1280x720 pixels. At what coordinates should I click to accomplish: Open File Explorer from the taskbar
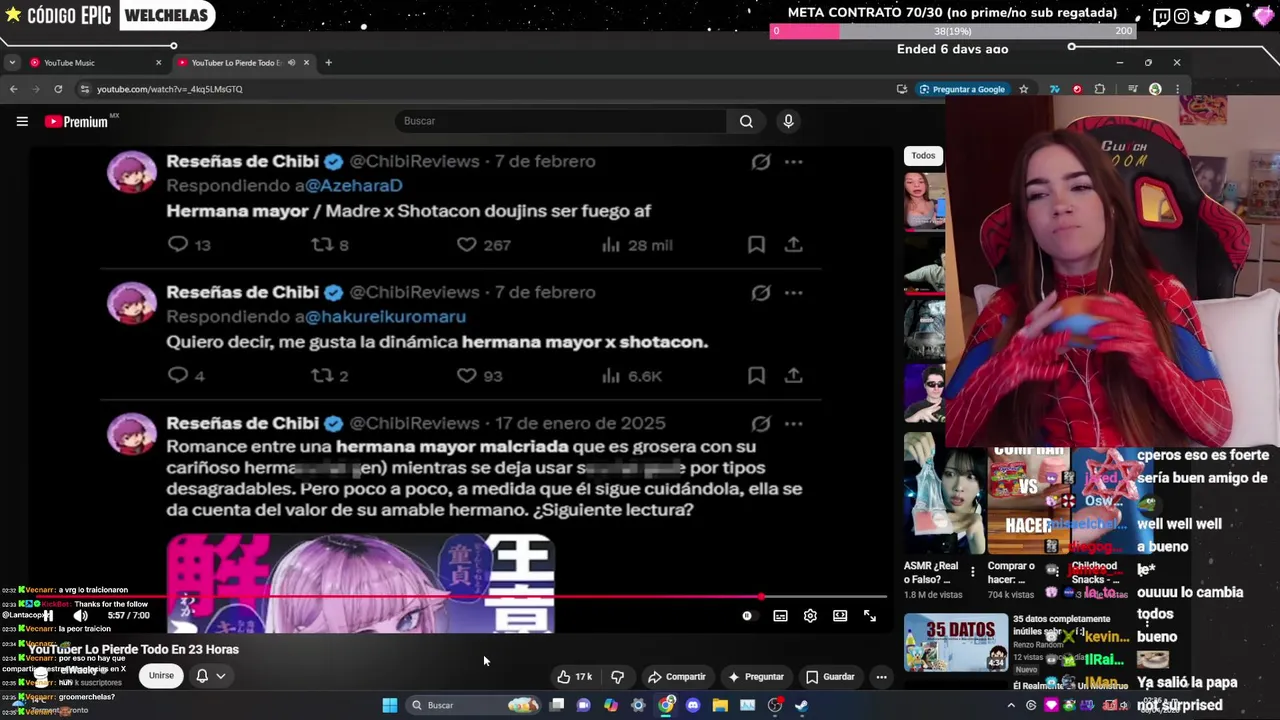(x=720, y=705)
